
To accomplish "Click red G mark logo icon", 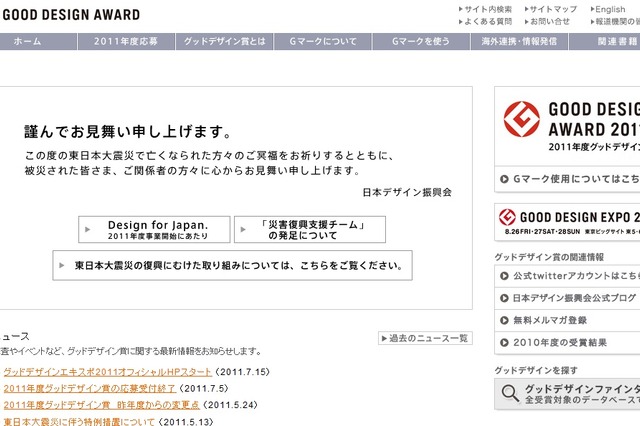I will (x=522, y=119).
